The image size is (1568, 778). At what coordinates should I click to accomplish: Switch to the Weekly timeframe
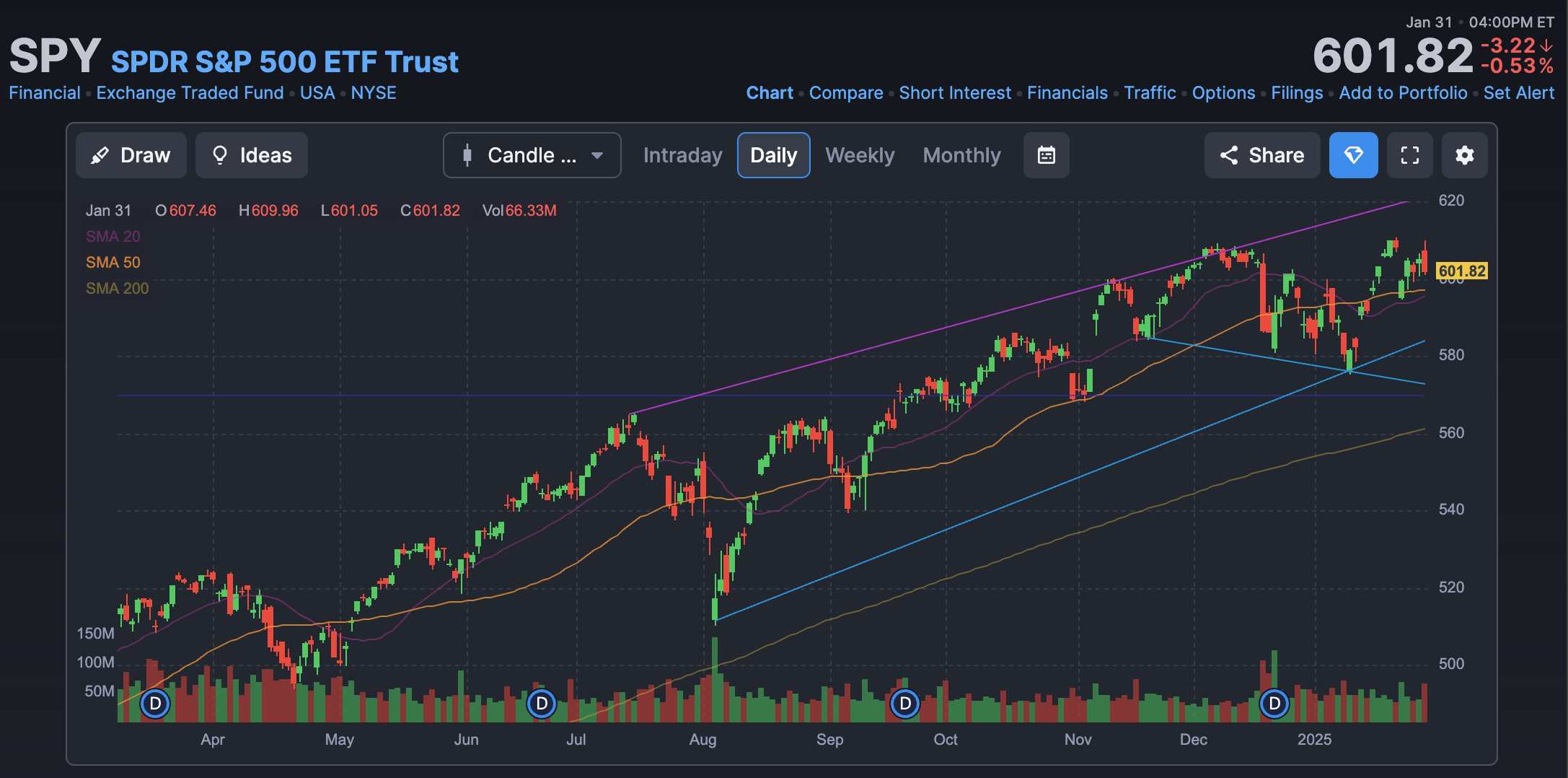(x=860, y=155)
